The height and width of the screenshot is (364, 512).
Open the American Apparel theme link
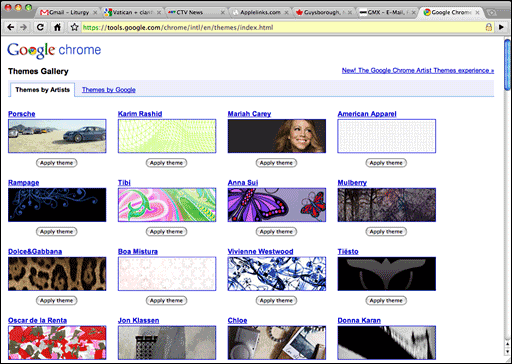click(367, 114)
